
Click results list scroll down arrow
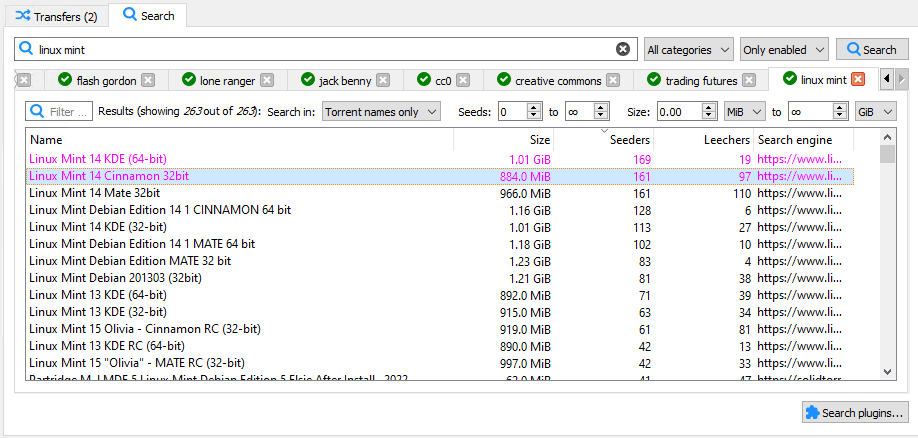click(888, 371)
